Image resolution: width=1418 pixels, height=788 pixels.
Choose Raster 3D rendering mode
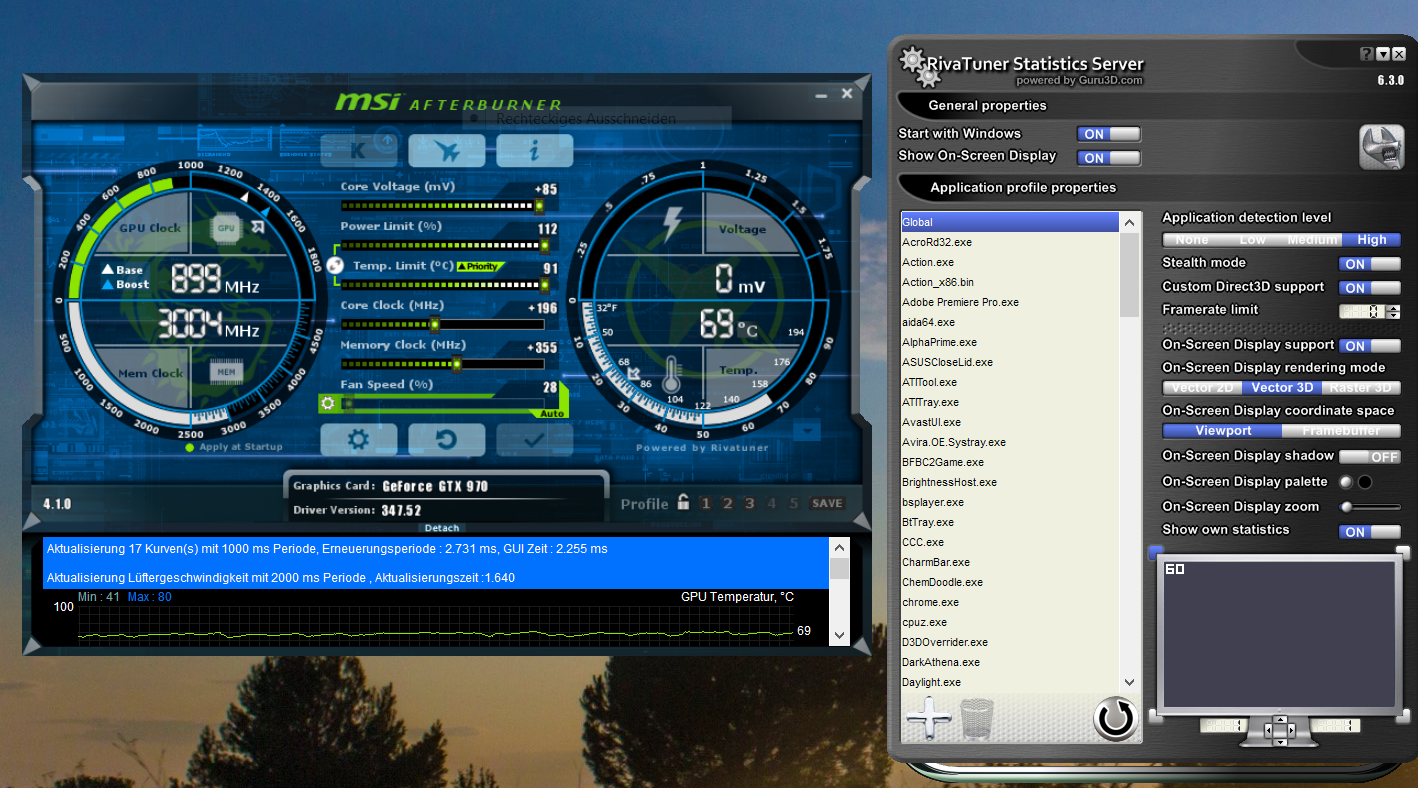click(x=1361, y=388)
